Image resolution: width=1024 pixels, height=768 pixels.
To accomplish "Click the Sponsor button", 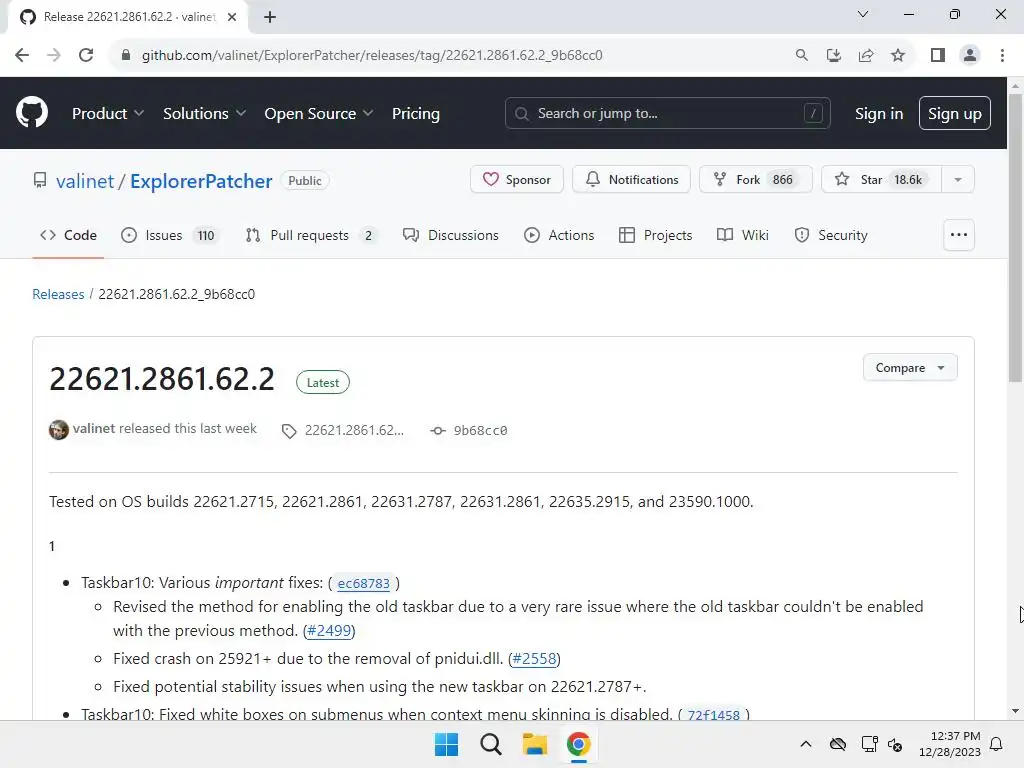I will coord(517,180).
